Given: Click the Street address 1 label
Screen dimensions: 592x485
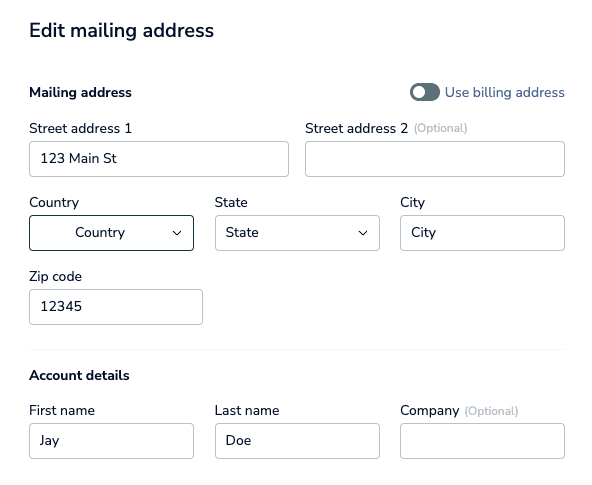Looking at the screenshot, I should pos(80,128).
